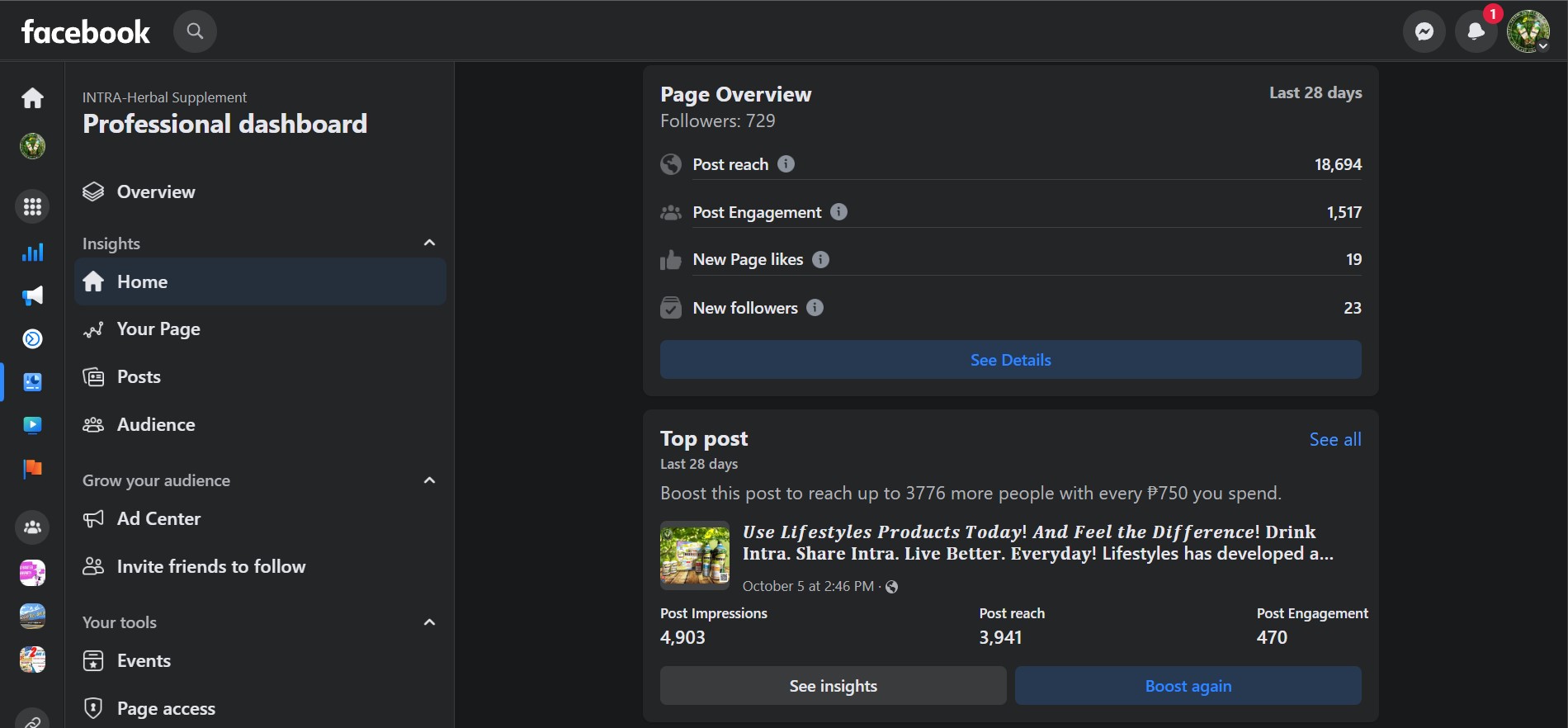
Task: Click the Post Engagement value 1,517
Action: (1344, 212)
